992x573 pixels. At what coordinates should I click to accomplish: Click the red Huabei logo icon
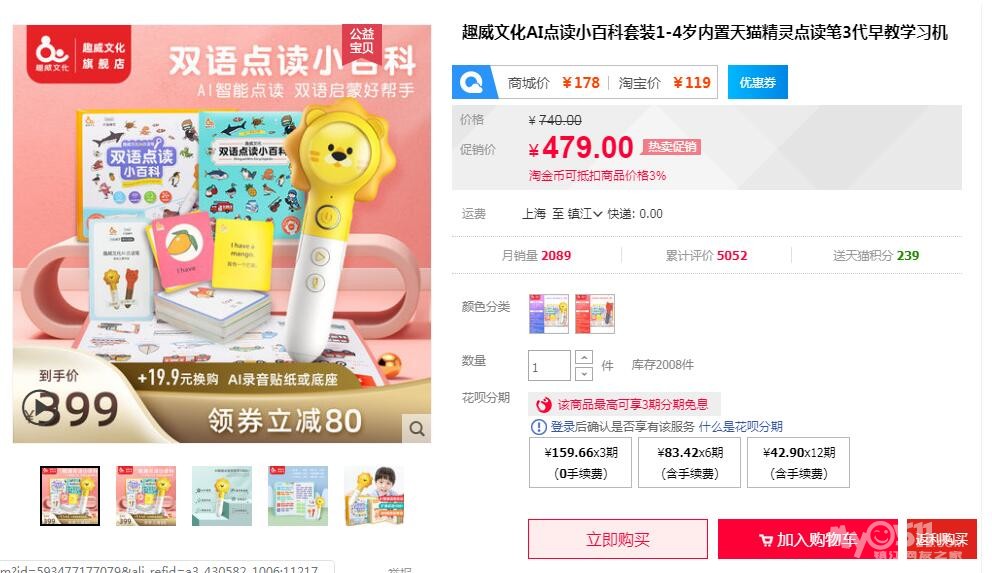coord(543,404)
